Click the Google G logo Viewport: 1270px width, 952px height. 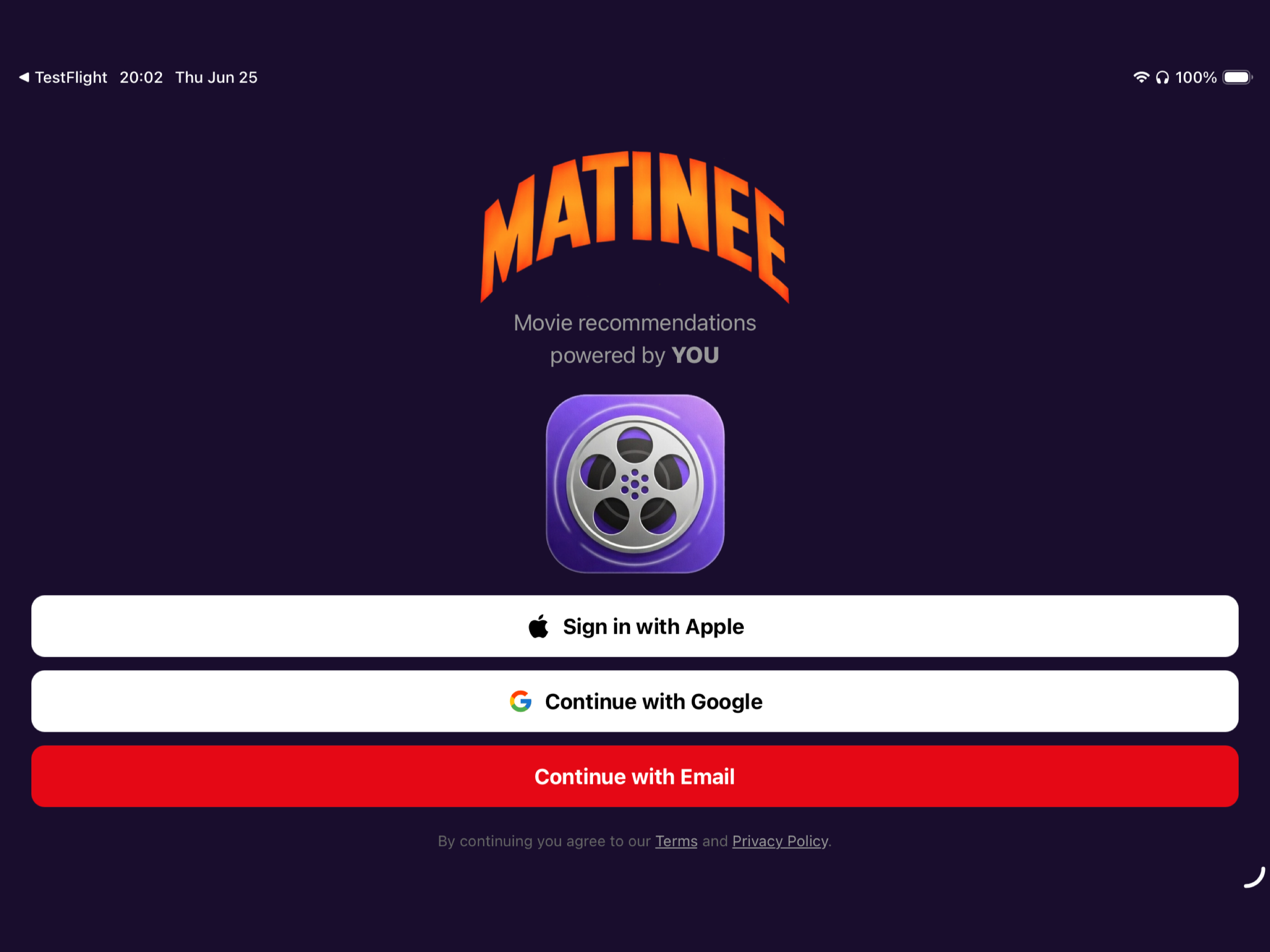(x=521, y=701)
